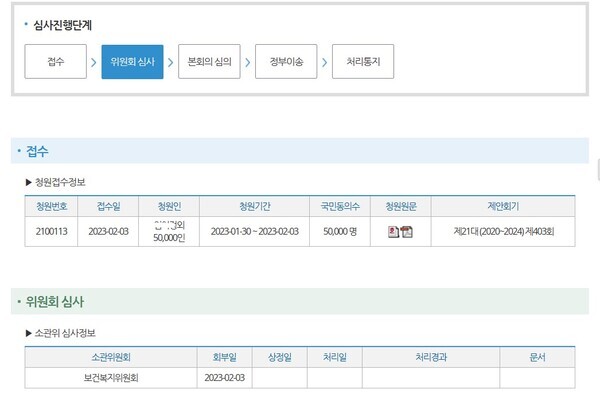Click the 소관위원회 column header
Screen dimensions: 600x393
(x=111, y=357)
